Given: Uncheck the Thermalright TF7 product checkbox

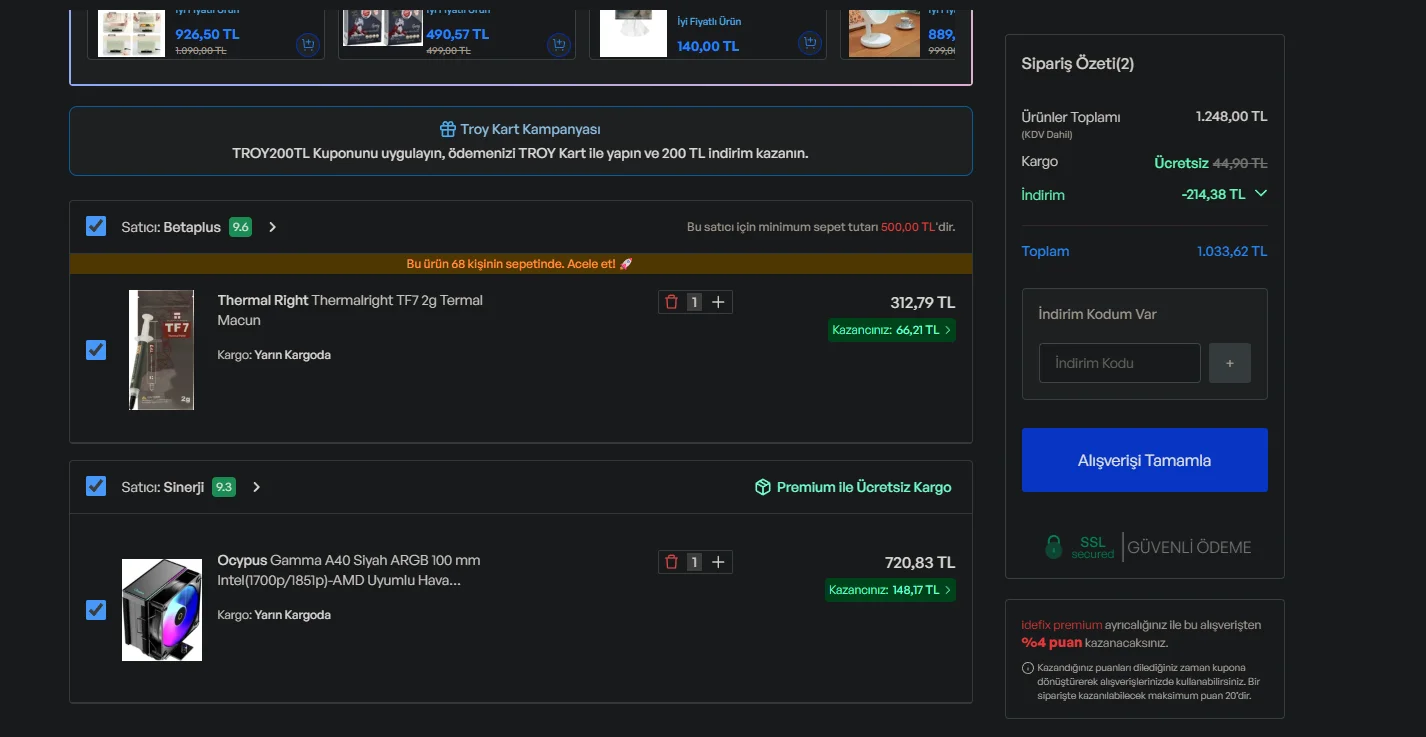Looking at the screenshot, I should [x=96, y=350].
